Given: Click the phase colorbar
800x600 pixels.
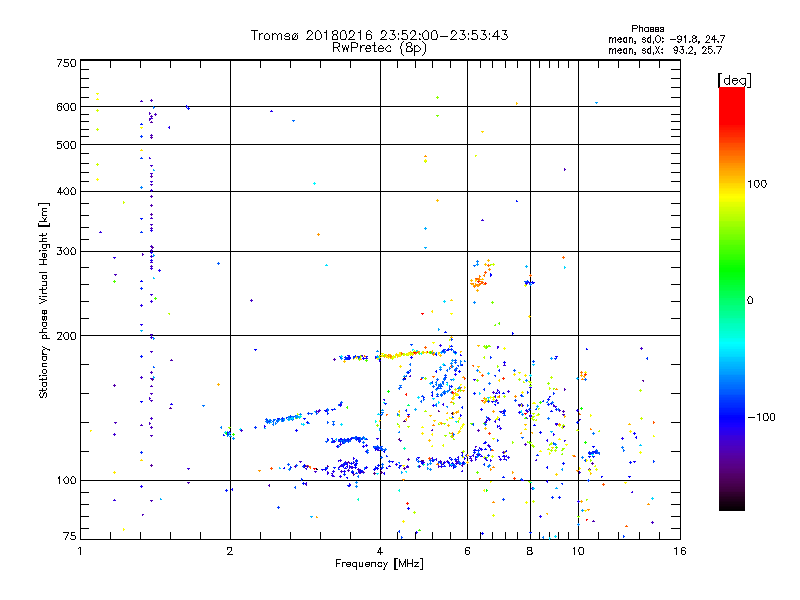Looking at the screenshot, I should click(732, 298).
